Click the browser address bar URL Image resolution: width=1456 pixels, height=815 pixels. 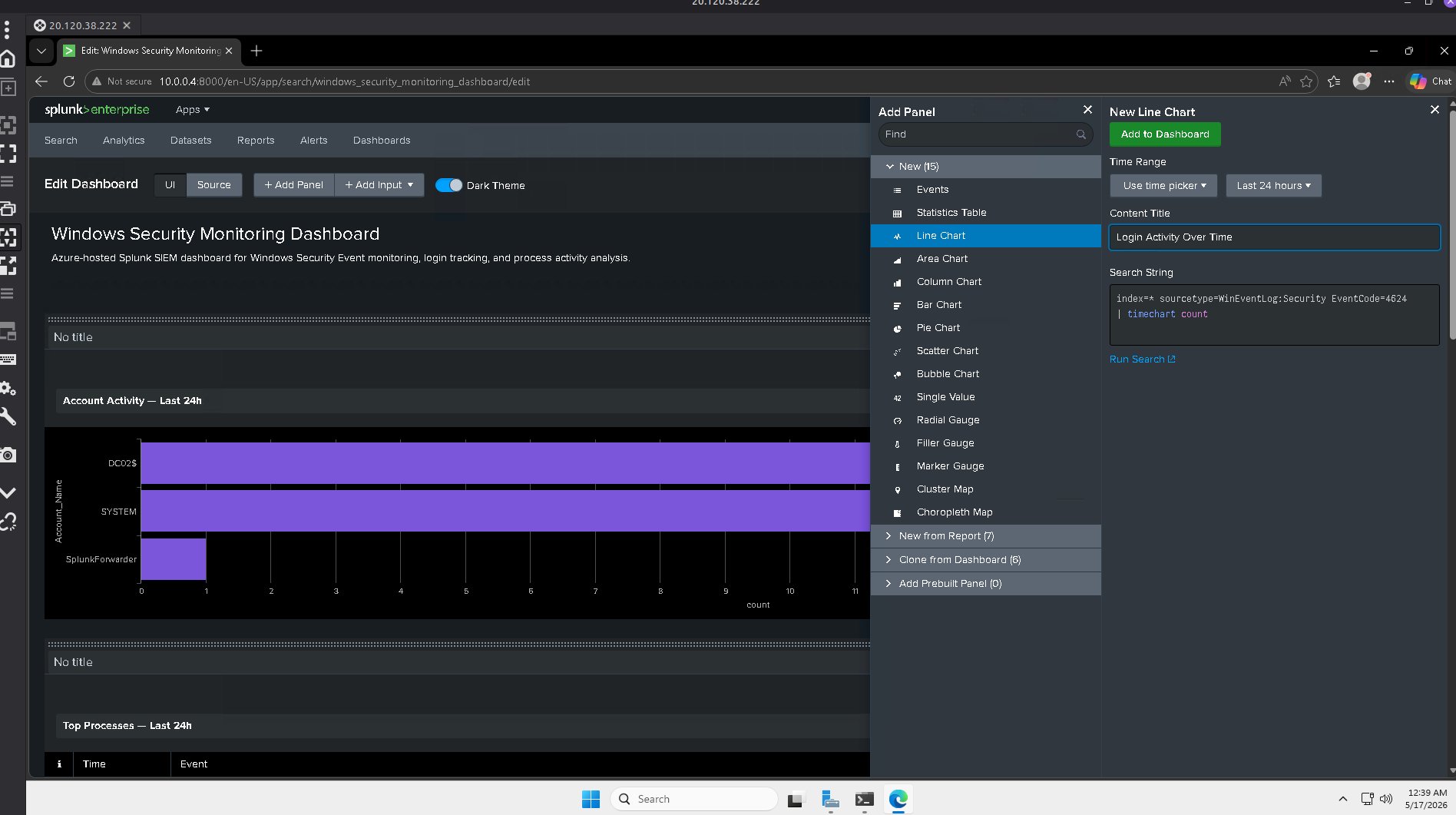(344, 81)
